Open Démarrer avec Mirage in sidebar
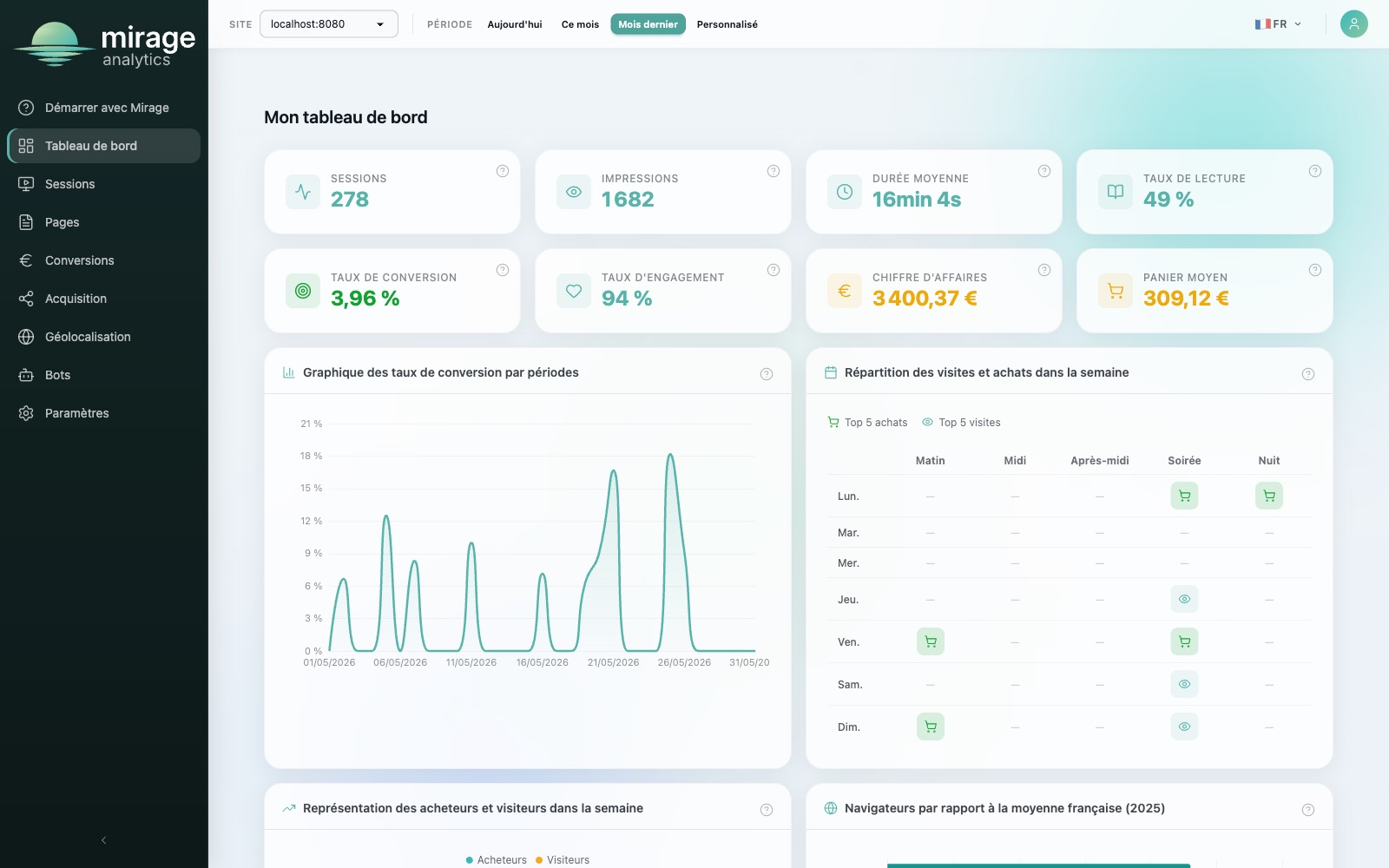 [104, 108]
